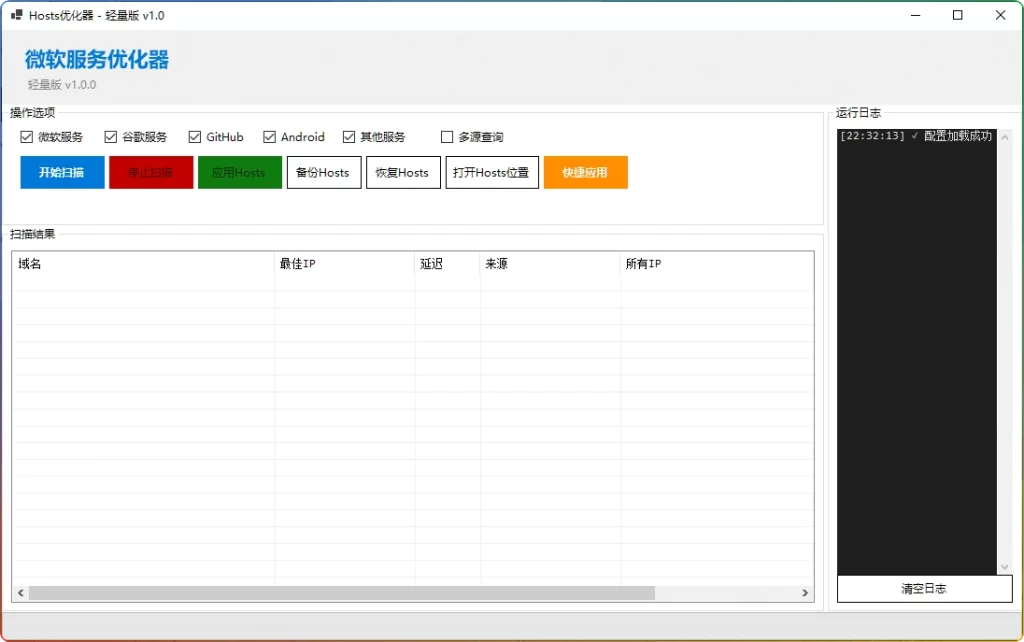Uncheck the 微软服务 checkbox
This screenshot has width=1024, height=642.
(x=25, y=136)
